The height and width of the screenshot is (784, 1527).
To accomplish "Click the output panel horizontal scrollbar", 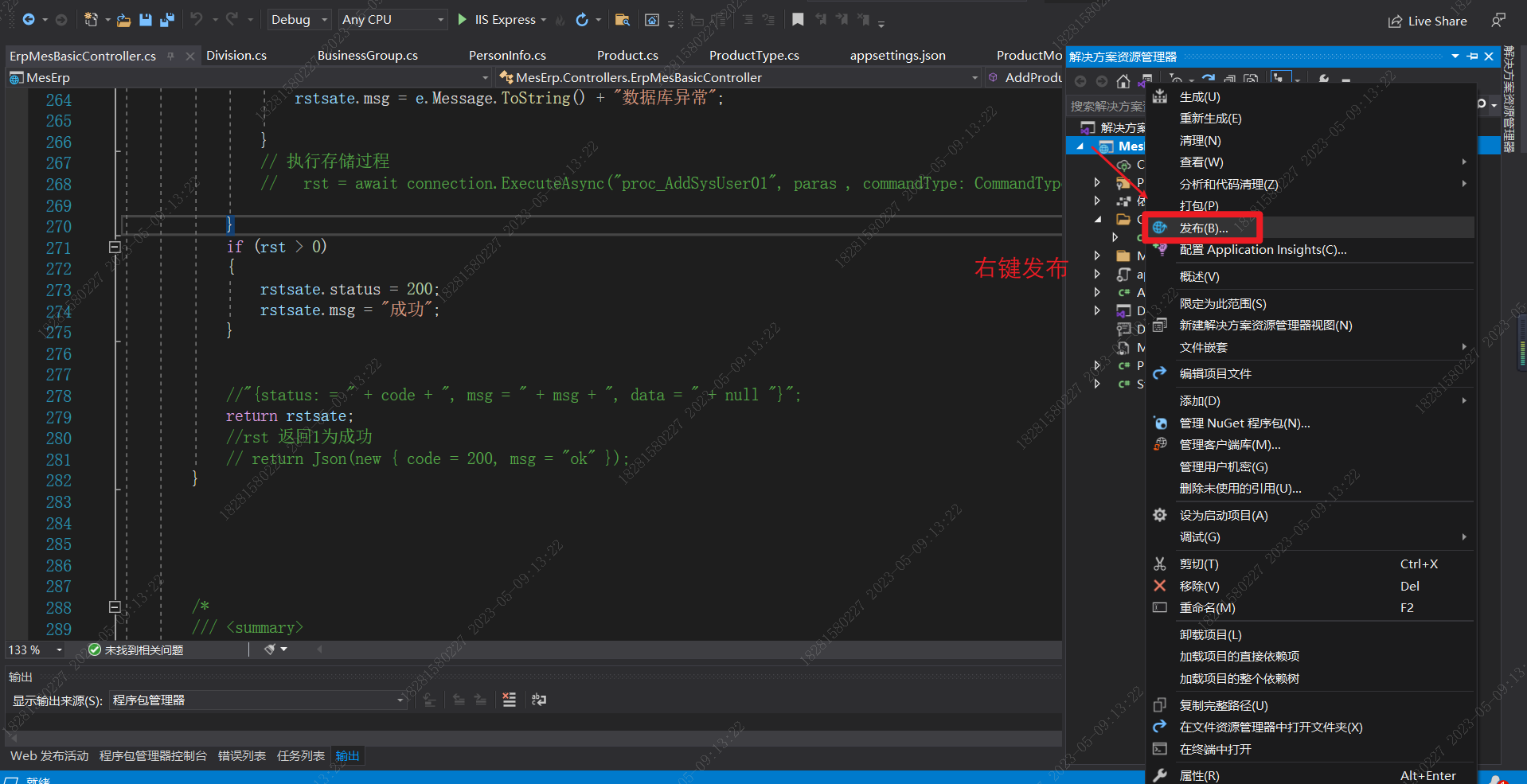I will [x=533, y=738].
